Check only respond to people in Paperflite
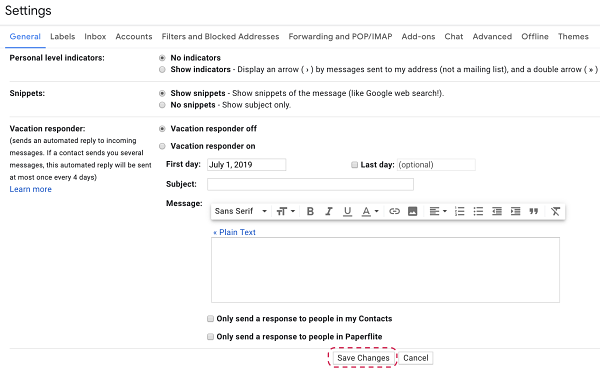The width and height of the screenshot is (600, 369). tap(210, 336)
